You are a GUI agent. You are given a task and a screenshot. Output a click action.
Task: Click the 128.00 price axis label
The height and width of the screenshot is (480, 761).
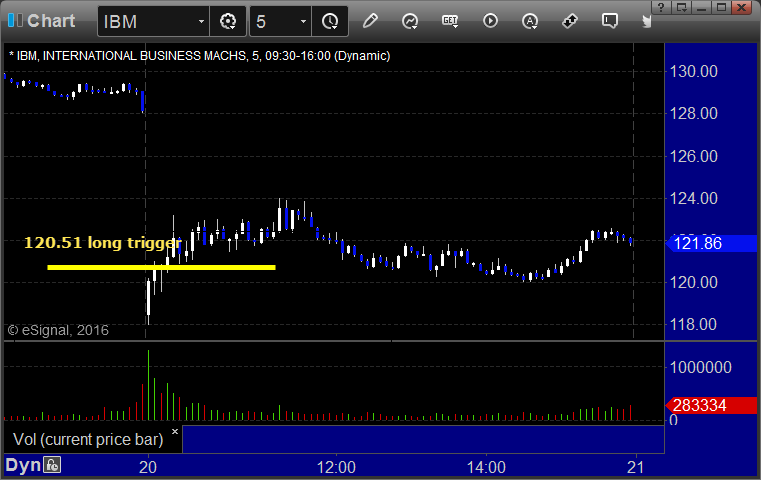pos(694,114)
